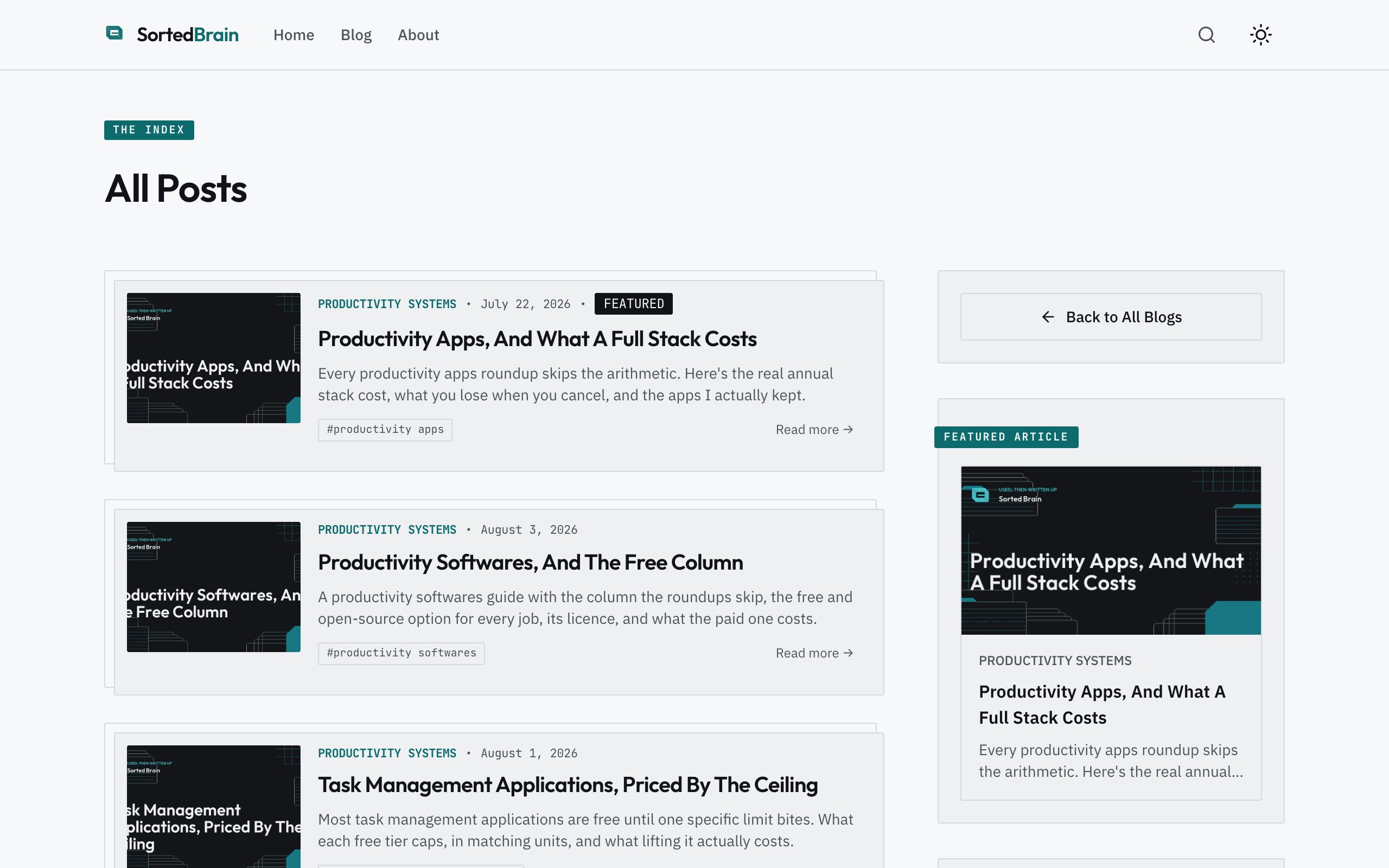1389x868 pixels.
Task: Open the title 'Productivity Apps, And What A Full Stack Costs' in the list
Action: coord(537,339)
